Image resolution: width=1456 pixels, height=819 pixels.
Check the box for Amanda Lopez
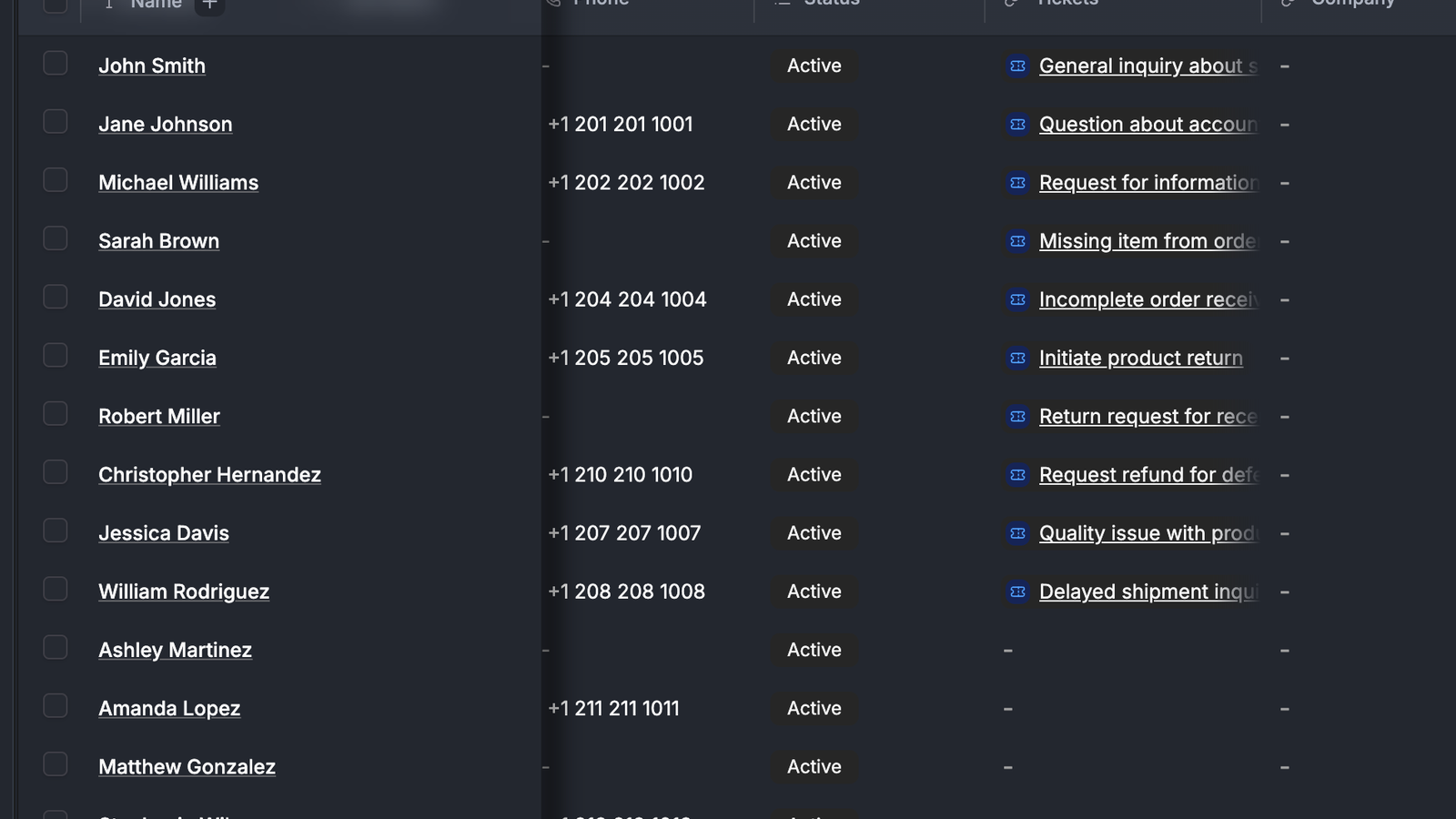(x=56, y=705)
